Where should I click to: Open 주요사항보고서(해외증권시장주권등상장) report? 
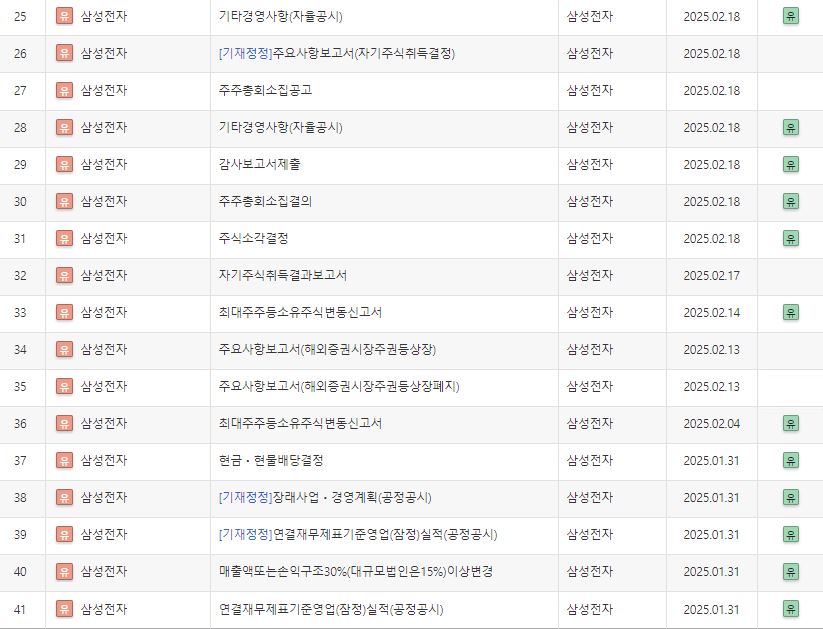coord(327,349)
